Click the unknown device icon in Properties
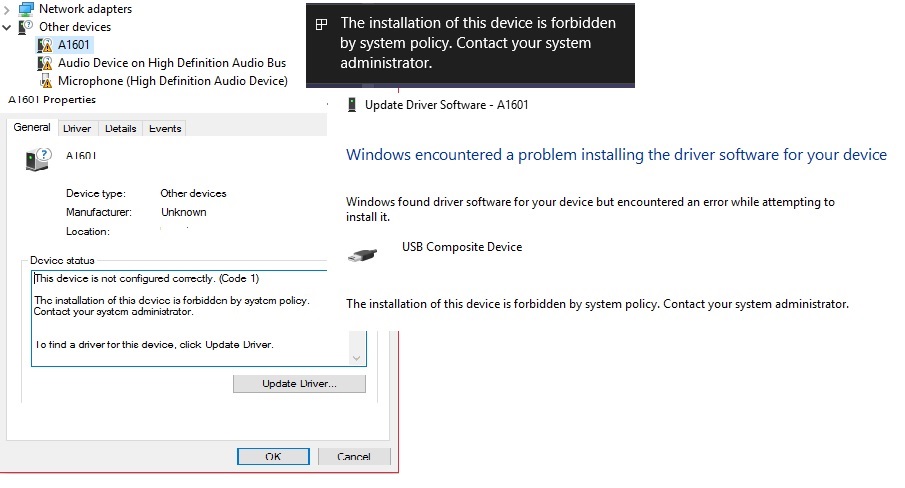The height and width of the screenshot is (488, 905). 38,159
